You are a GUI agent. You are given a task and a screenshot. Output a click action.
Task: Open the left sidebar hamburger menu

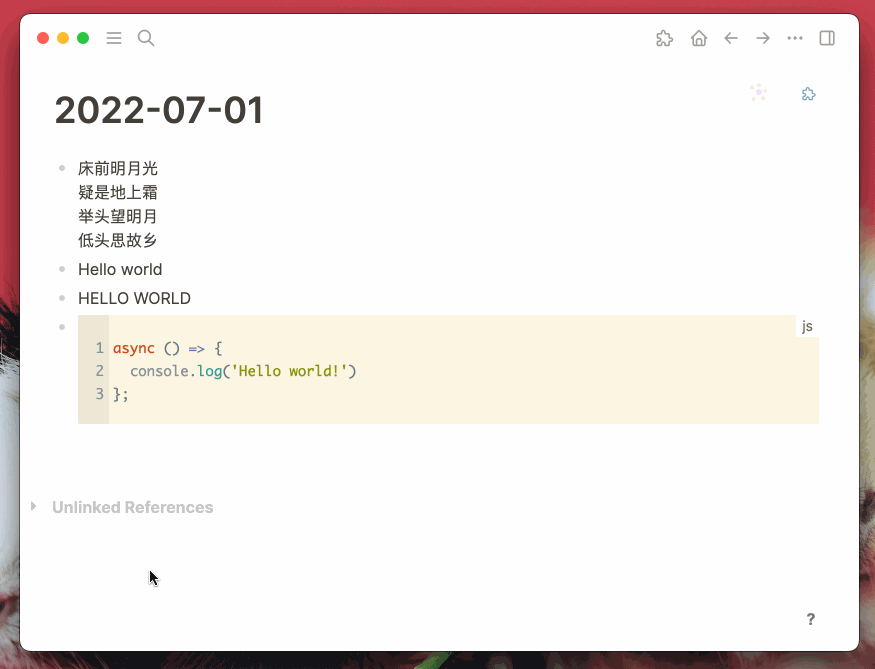114,38
